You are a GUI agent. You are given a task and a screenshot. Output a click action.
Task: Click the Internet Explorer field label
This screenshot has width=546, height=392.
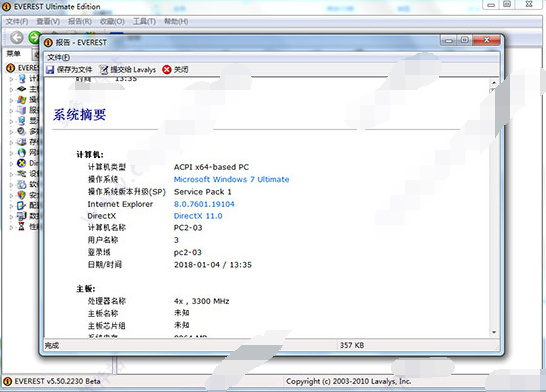click(x=120, y=204)
